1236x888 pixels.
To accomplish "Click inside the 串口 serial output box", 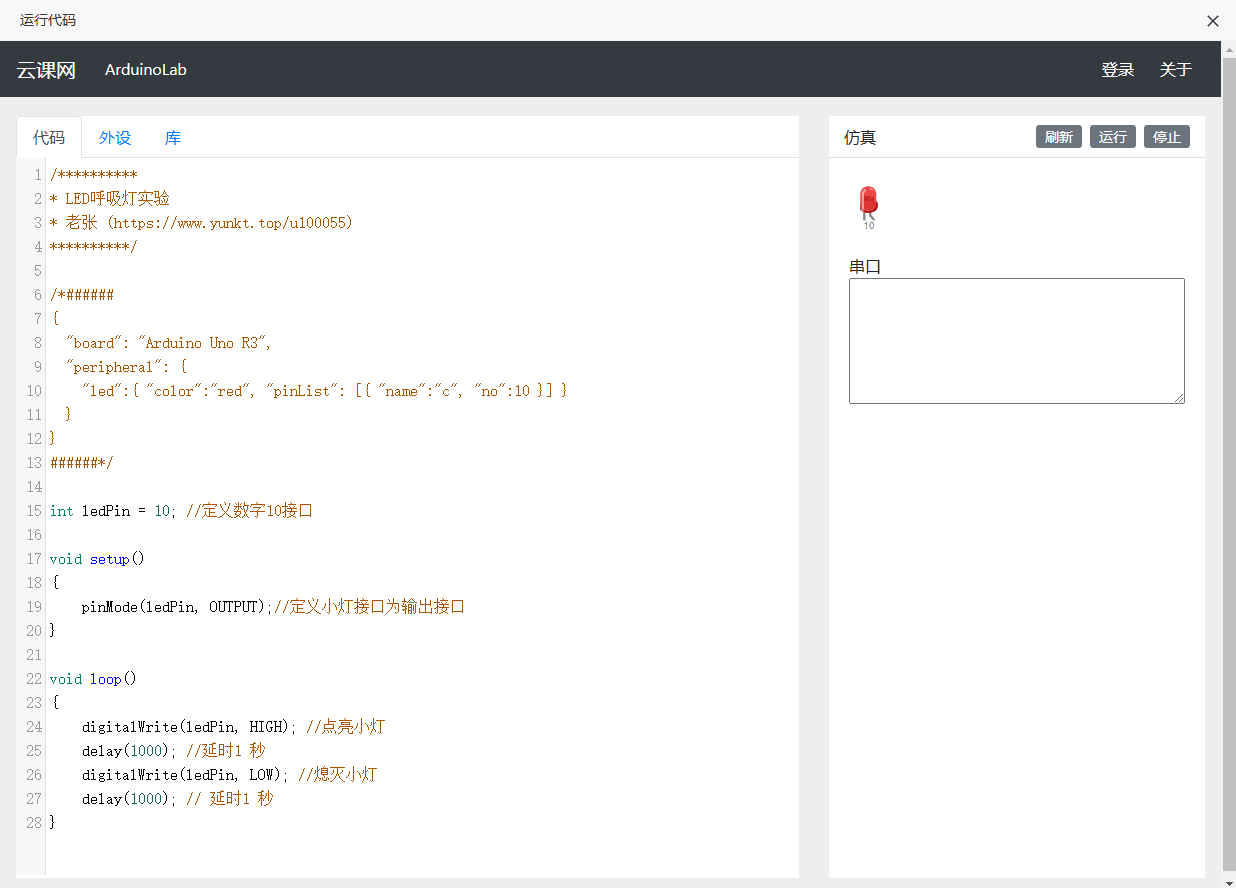I will click(1017, 341).
